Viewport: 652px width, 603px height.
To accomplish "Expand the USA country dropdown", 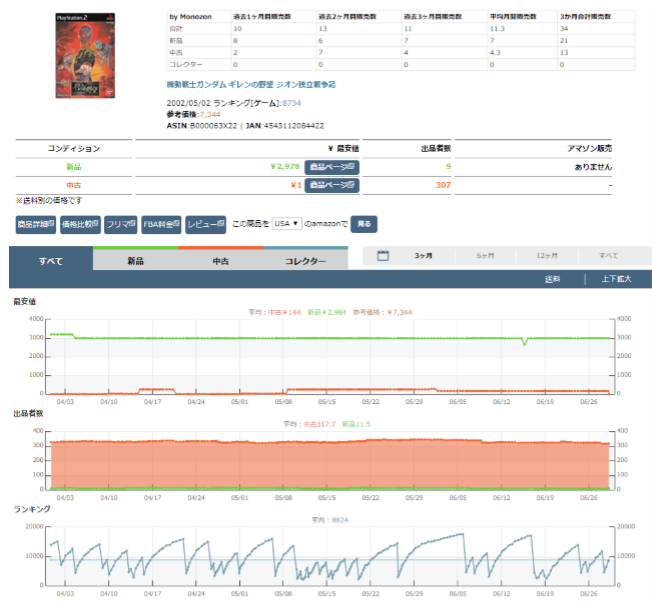I will point(287,224).
